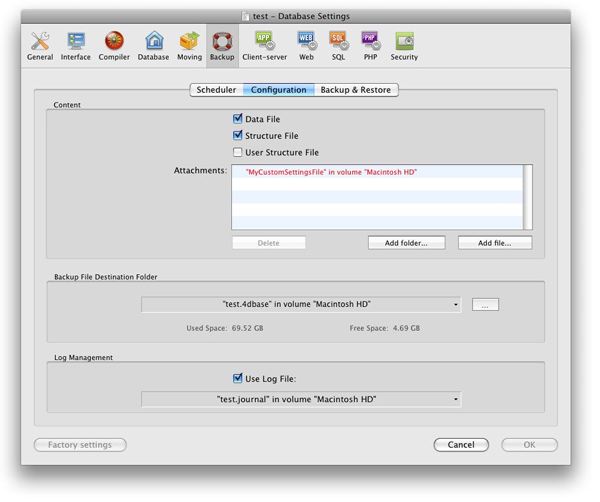Image resolution: width=600 pixels, height=502 pixels.
Task: Open the General settings icon
Action: (x=41, y=43)
